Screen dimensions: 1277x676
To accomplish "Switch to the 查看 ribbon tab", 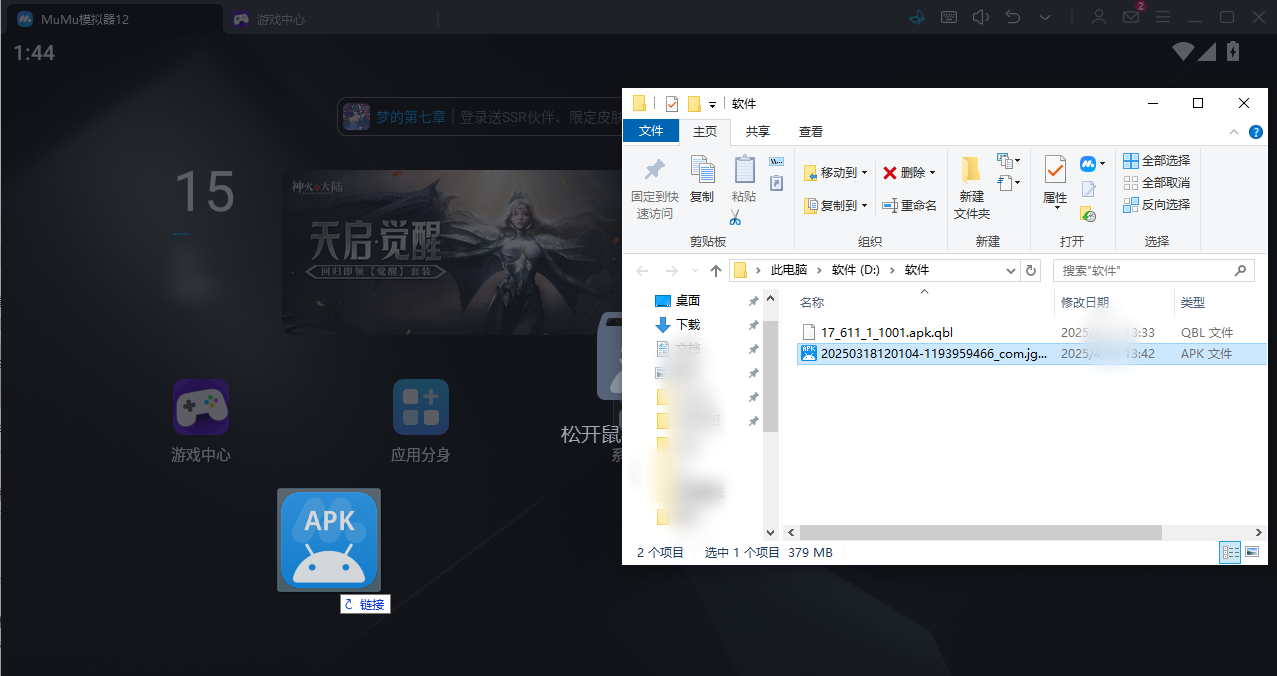I will click(x=810, y=131).
